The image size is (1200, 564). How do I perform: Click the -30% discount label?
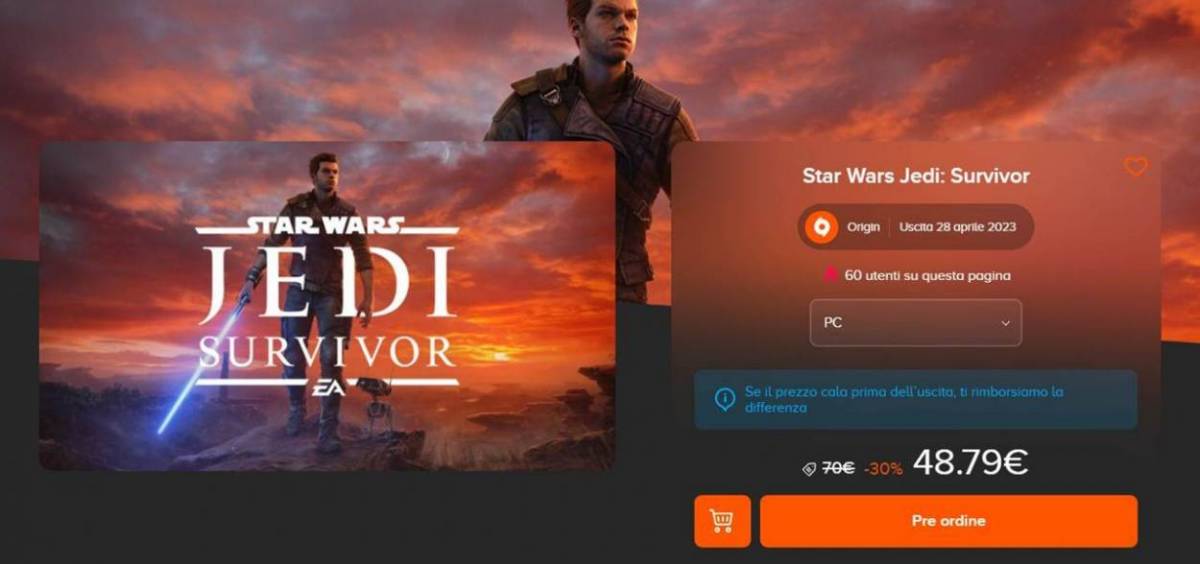click(883, 469)
